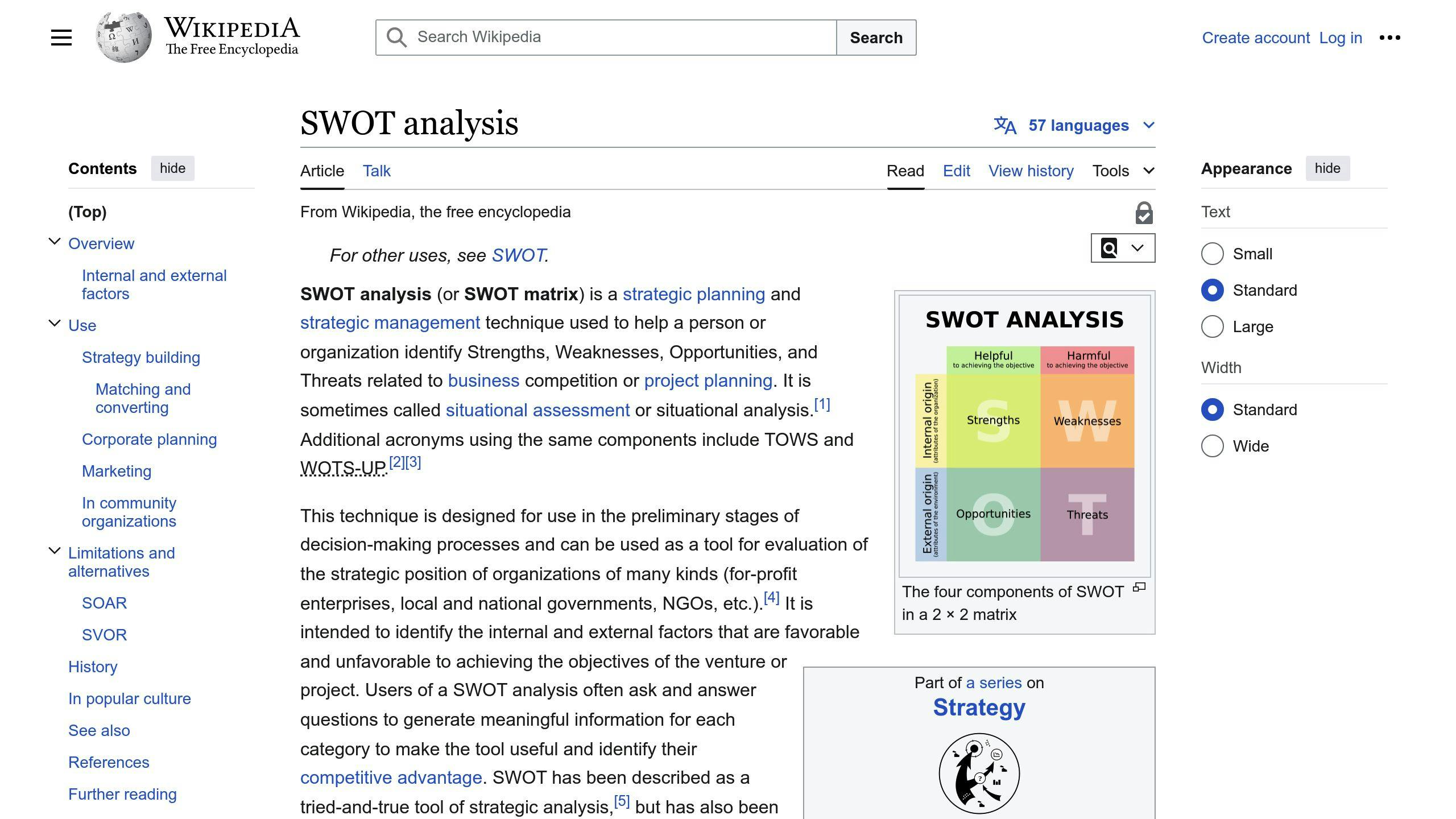
Task: Collapse the Use contents section
Action: (55, 324)
